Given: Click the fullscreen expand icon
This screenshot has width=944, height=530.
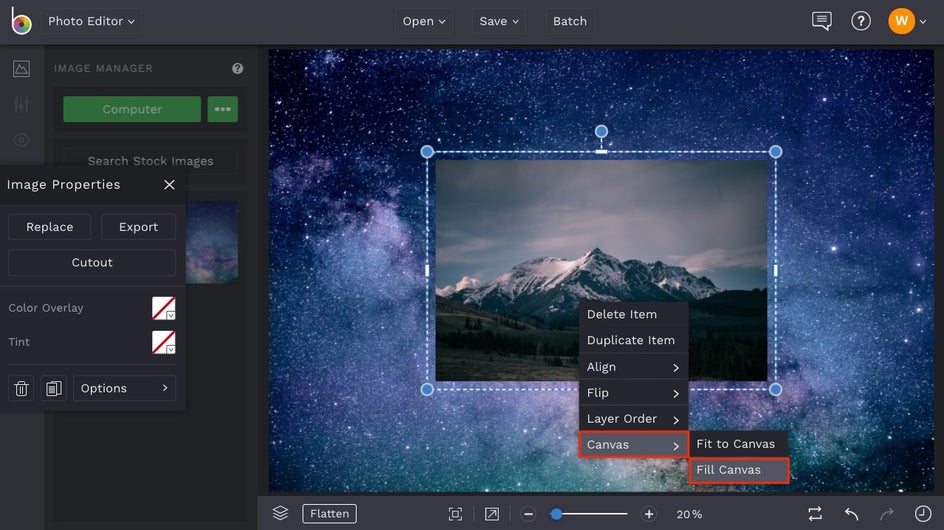Looking at the screenshot, I should click(492, 514).
